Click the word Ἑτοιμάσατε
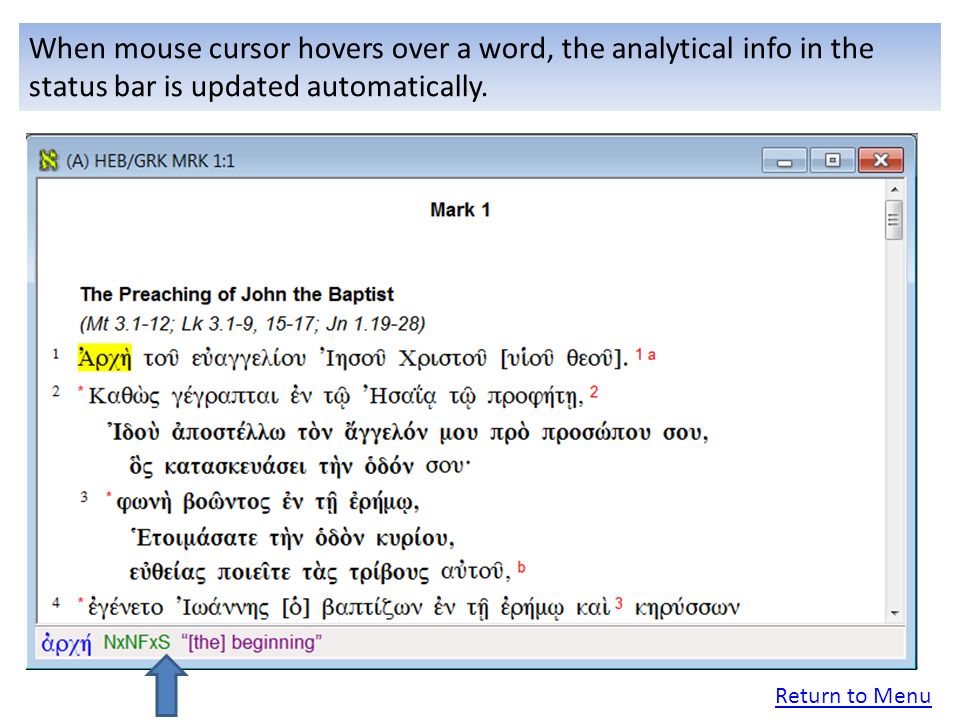 point(194,538)
